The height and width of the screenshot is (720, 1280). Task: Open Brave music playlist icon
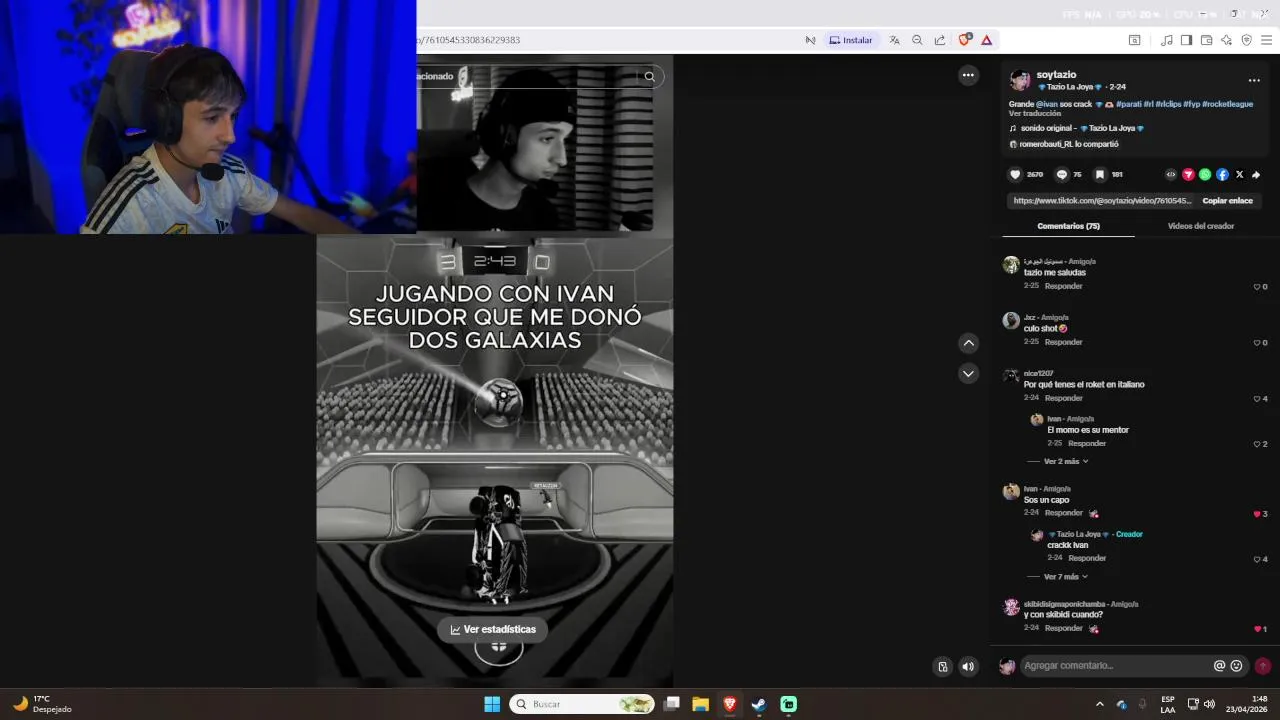[x=1166, y=40]
